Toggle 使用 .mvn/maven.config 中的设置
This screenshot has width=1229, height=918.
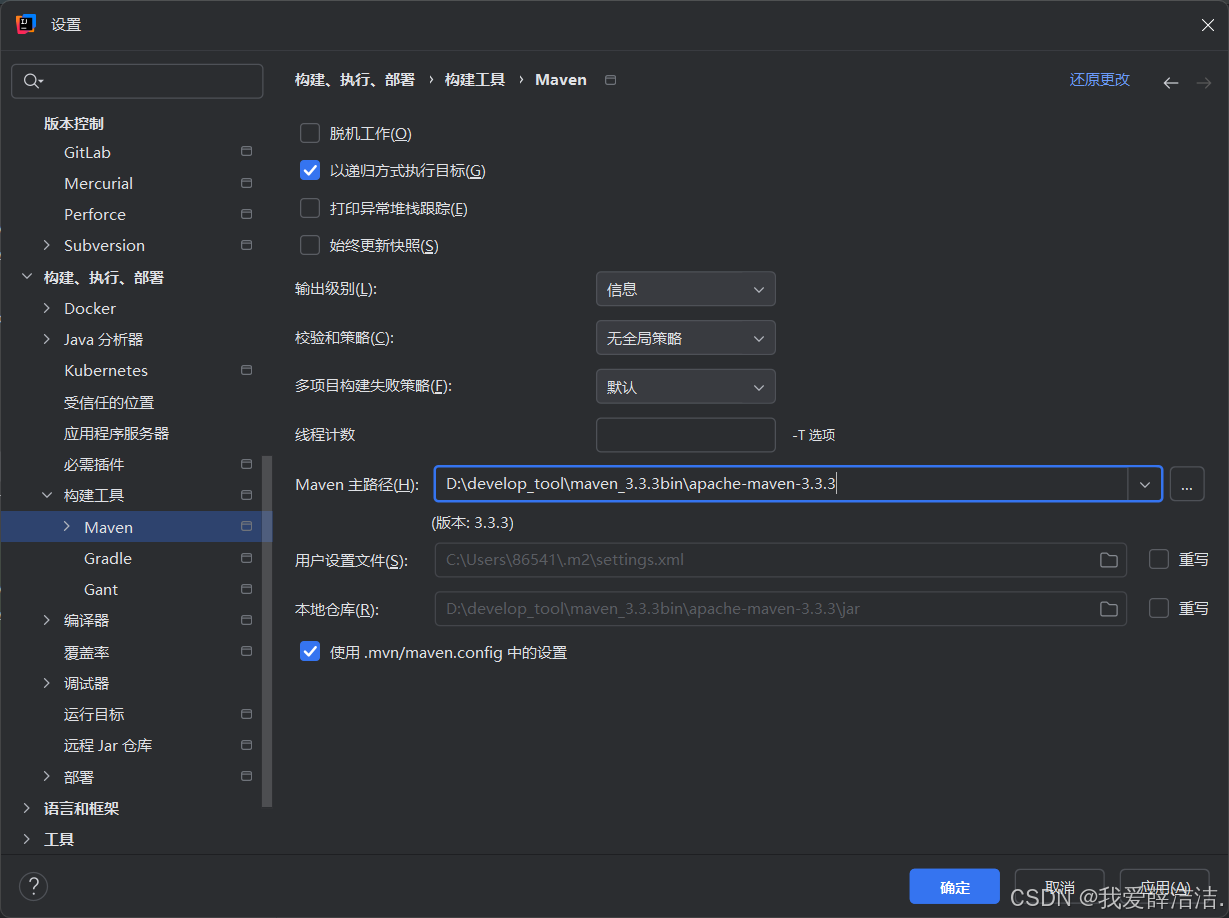[x=309, y=651]
